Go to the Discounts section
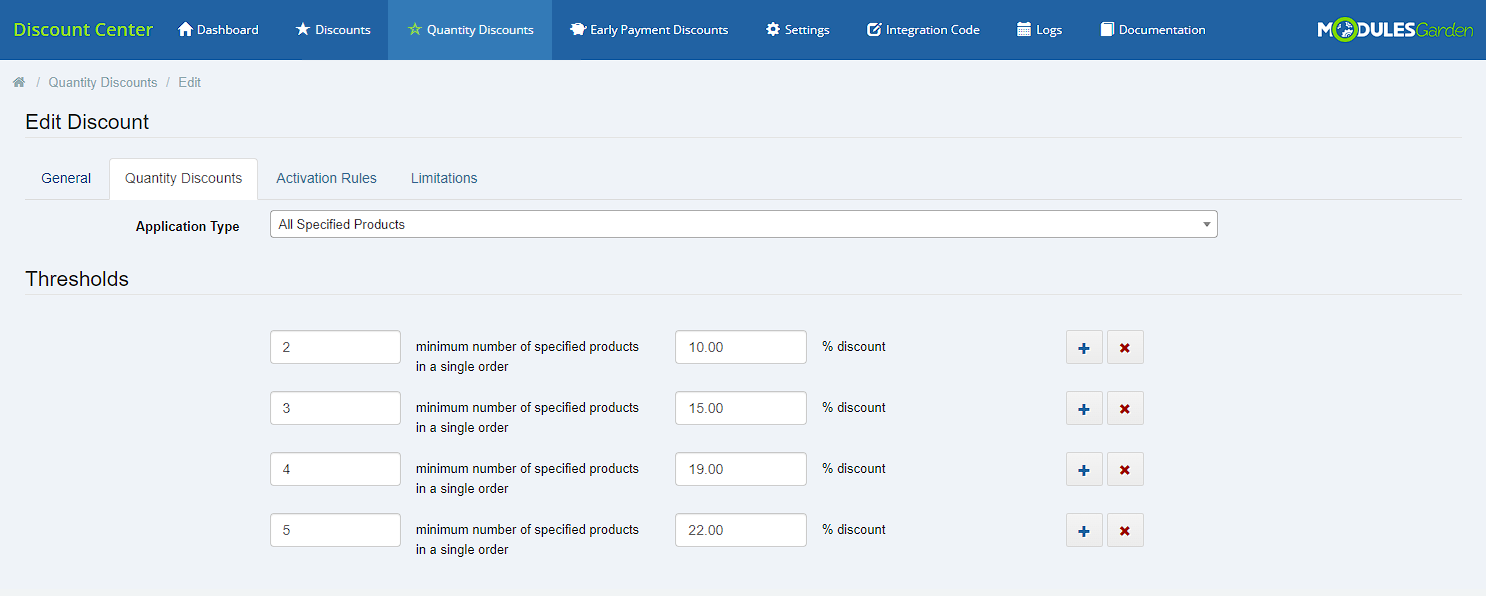1486x596 pixels. pos(333,30)
